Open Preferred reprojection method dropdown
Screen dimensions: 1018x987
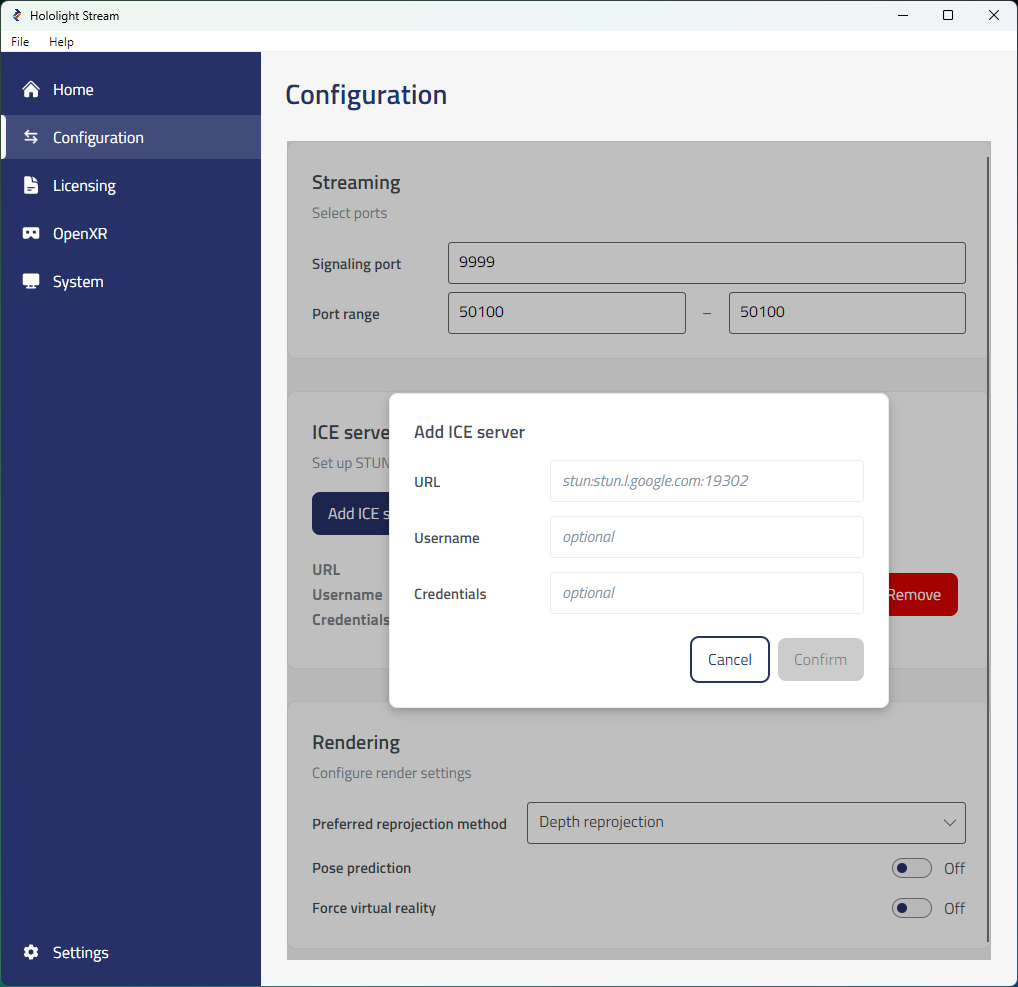[x=746, y=823]
